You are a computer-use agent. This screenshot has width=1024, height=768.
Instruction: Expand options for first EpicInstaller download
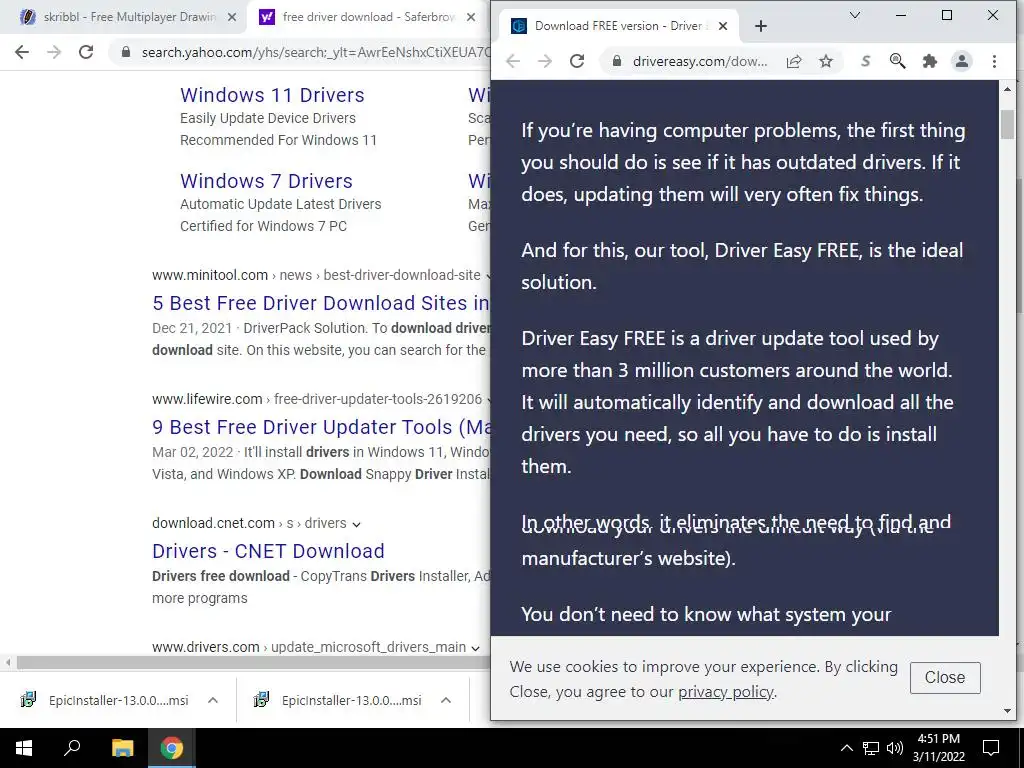click(x=213, y=701)
